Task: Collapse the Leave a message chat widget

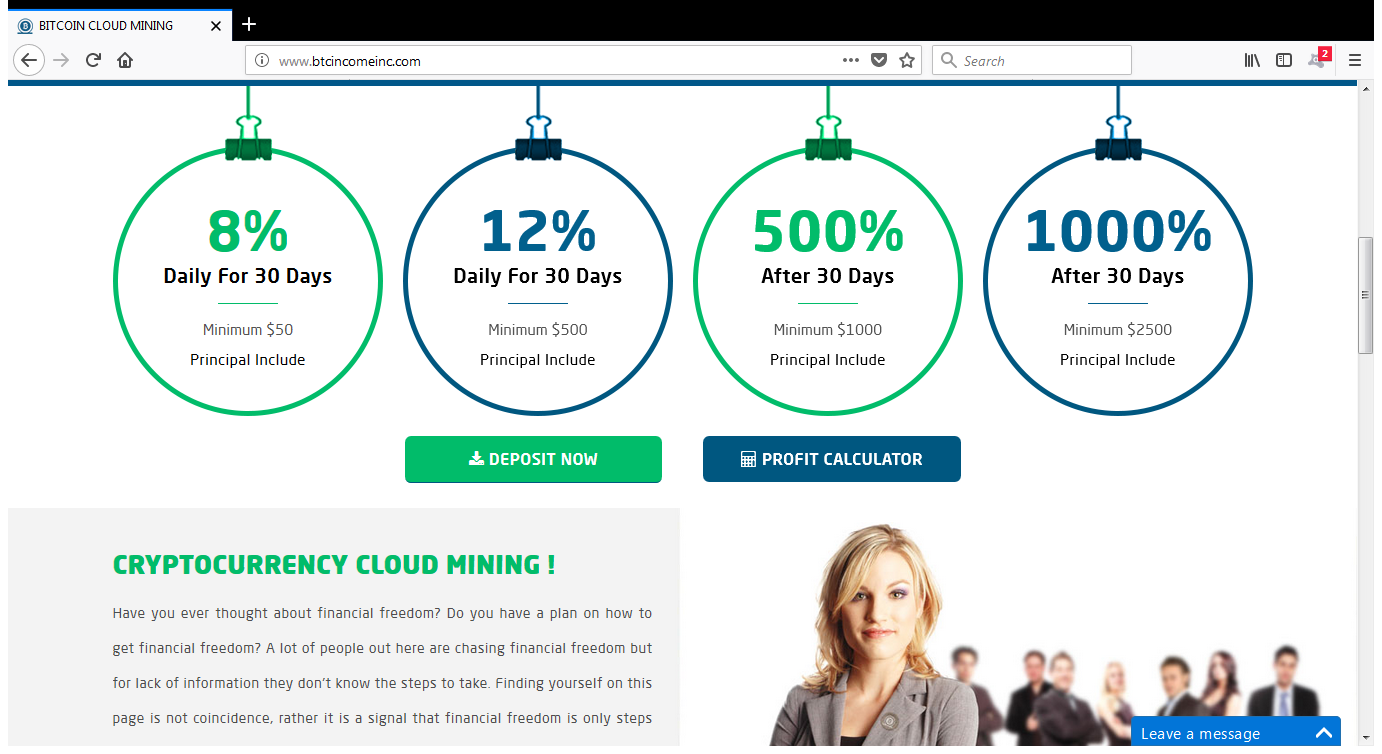Action: pos(1324,733)
